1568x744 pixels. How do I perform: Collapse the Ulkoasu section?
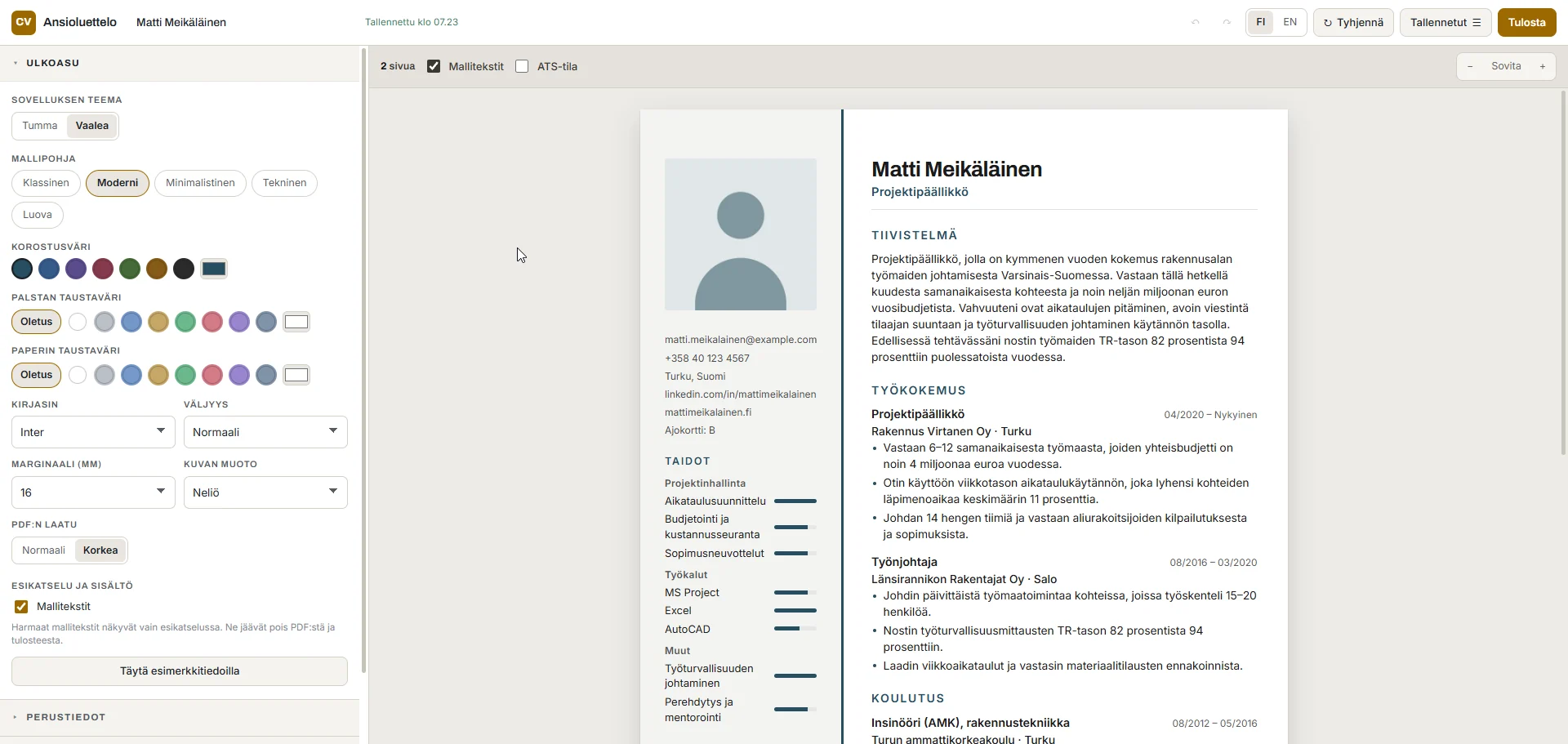coord(180,63)
